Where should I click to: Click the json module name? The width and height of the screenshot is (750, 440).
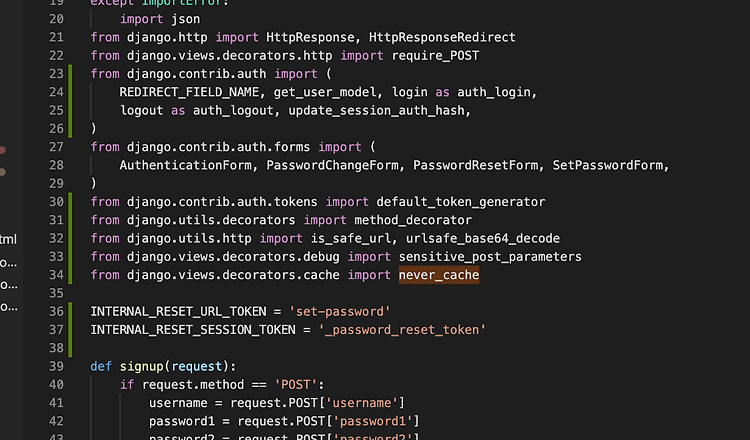pyautogui.click(x=186, y=19)
